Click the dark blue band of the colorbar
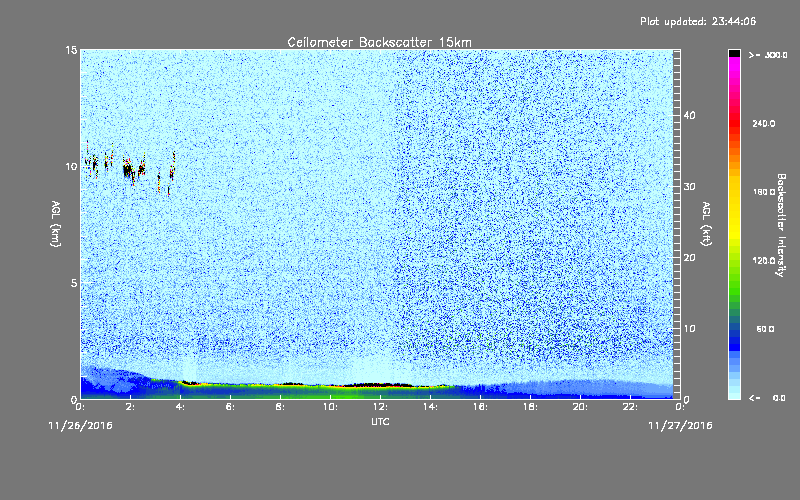Screen dimensions: 800x500 pyautogui.click(x=734, y=342)
